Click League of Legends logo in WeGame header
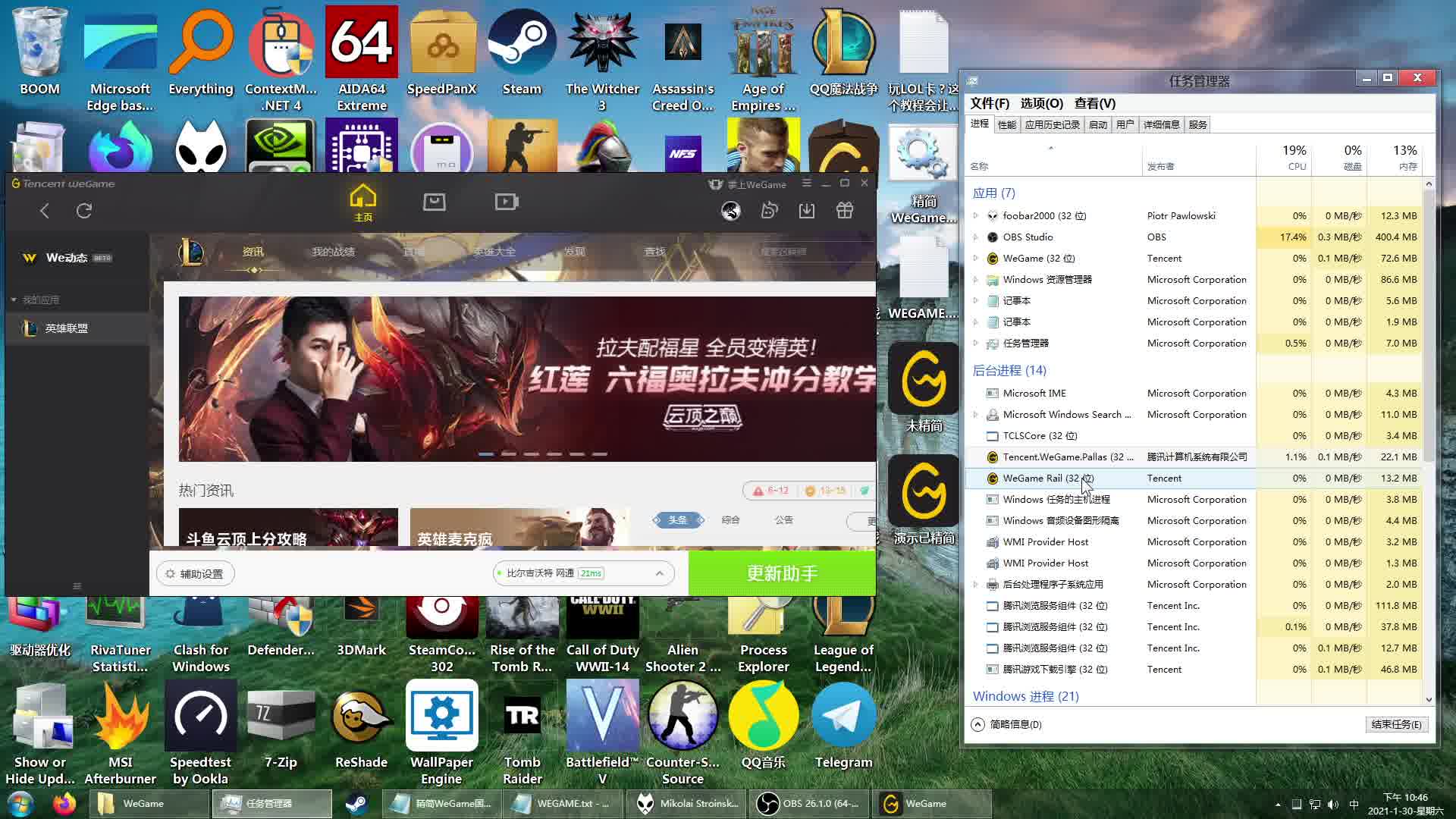 pyautogui.click(x=190, y=252)
